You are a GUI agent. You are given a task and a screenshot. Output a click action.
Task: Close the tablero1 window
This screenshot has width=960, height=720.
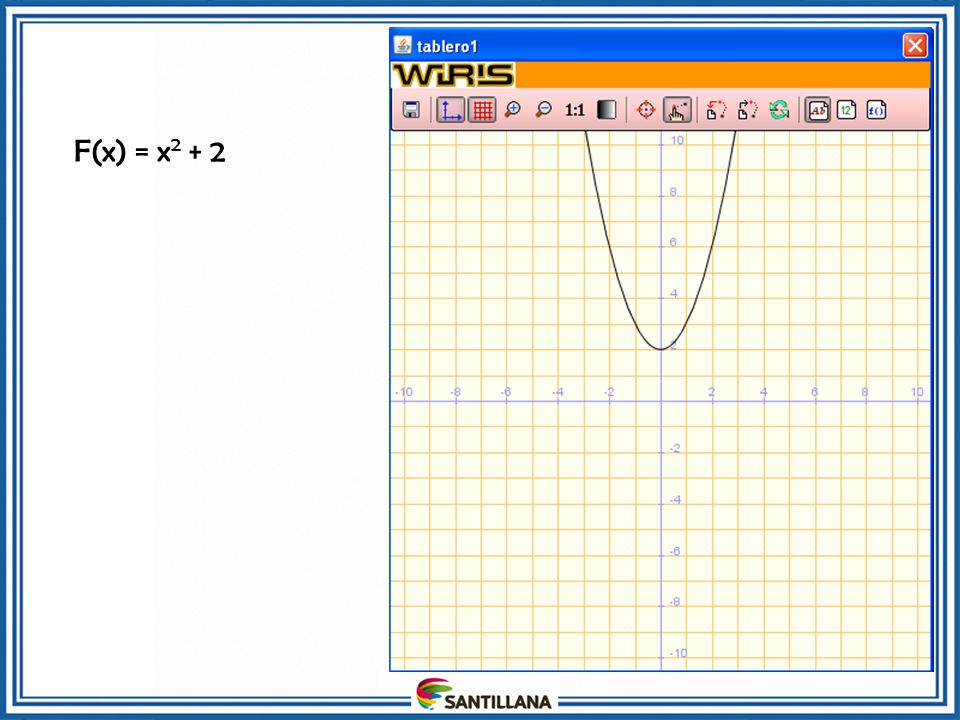point(915,45)
